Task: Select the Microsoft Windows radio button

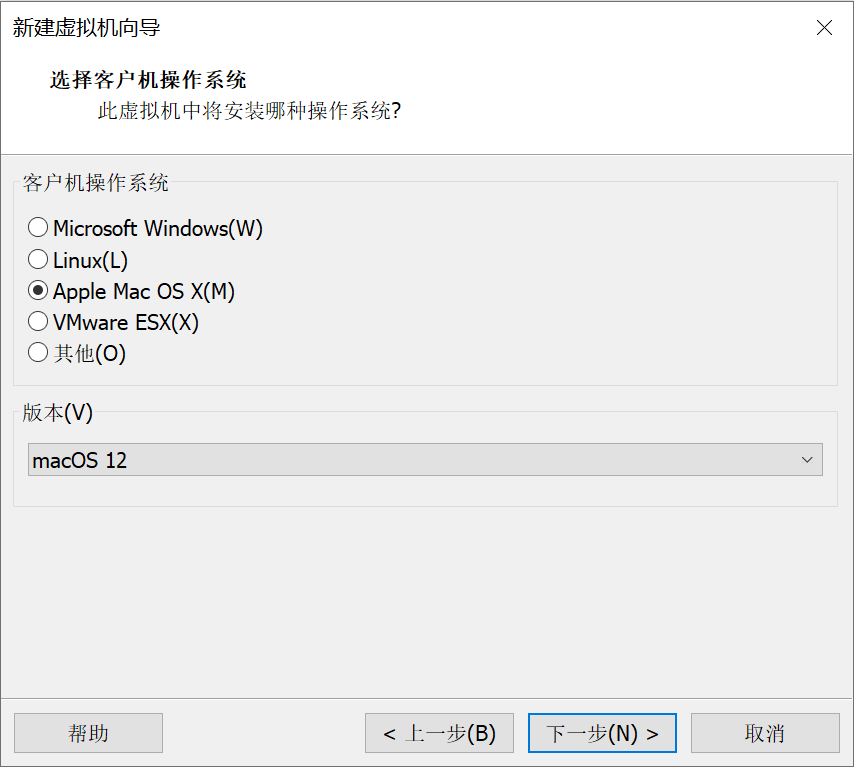Action: pos(38,228)
